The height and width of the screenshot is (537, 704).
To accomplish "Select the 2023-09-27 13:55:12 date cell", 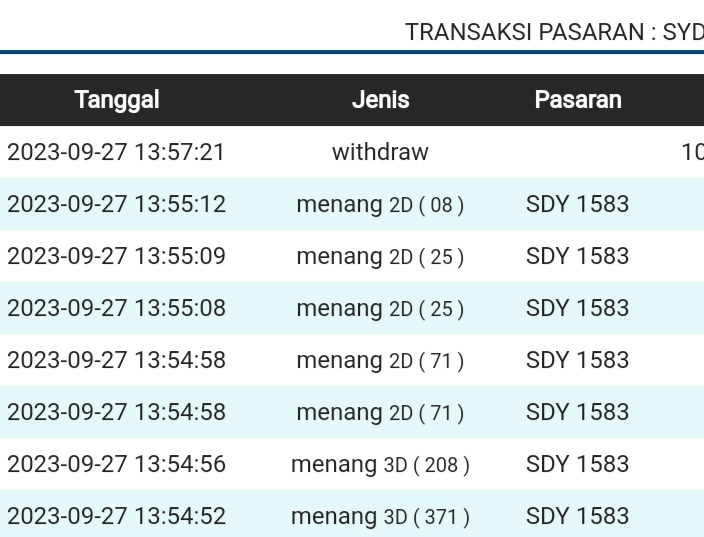I will point(116,204).
